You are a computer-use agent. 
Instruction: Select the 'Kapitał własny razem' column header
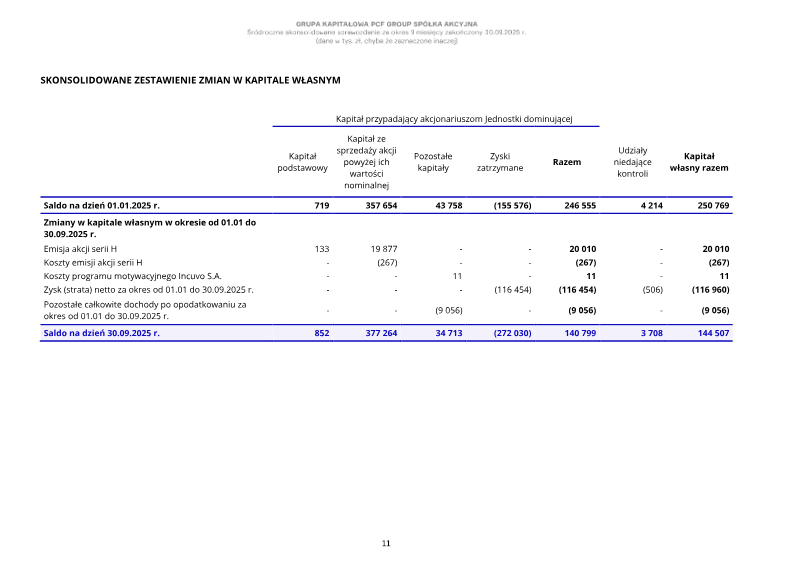699,162
